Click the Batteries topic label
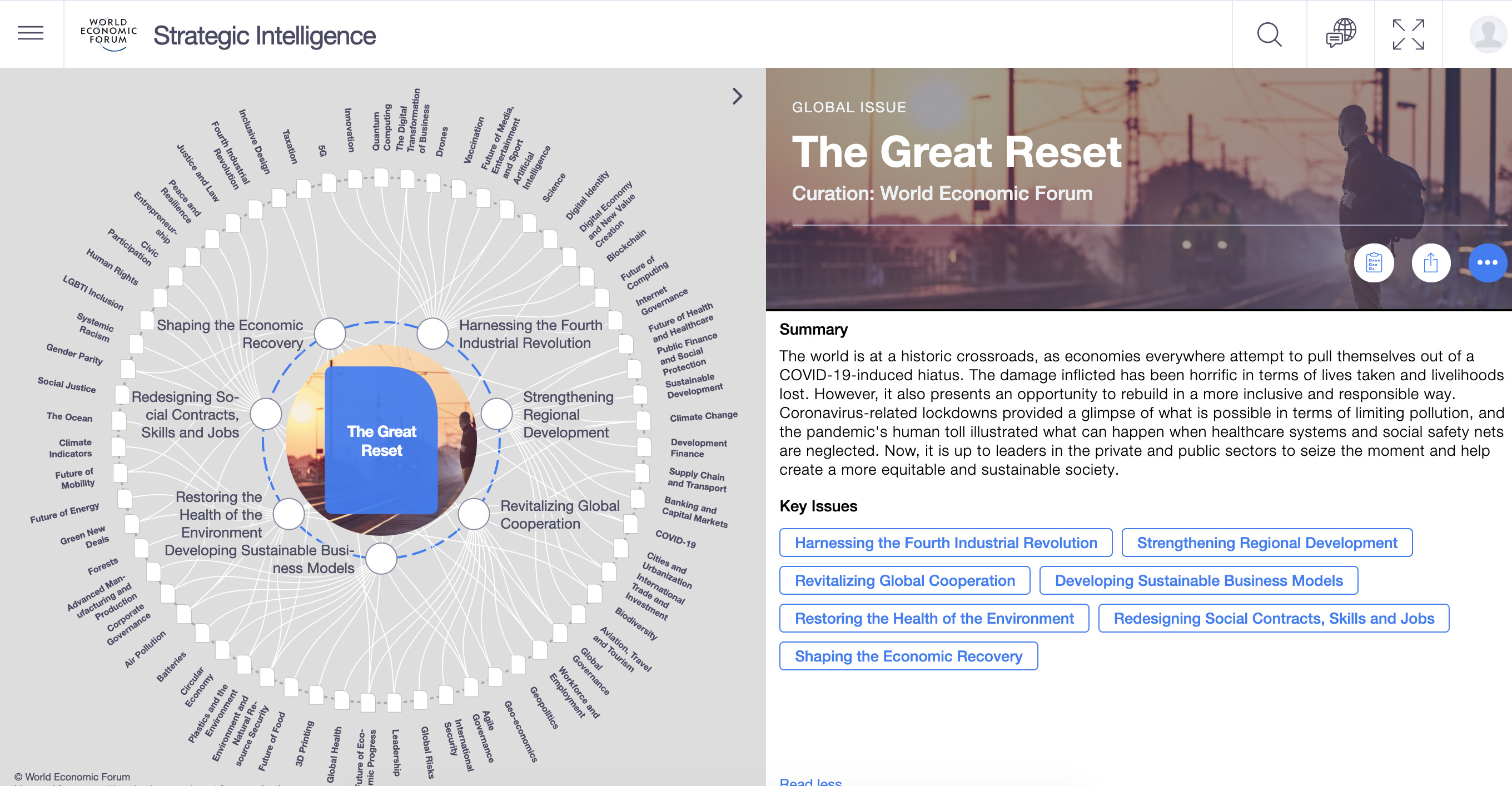The height and width of the screenshot is (786, 1512). pos(171,667)
